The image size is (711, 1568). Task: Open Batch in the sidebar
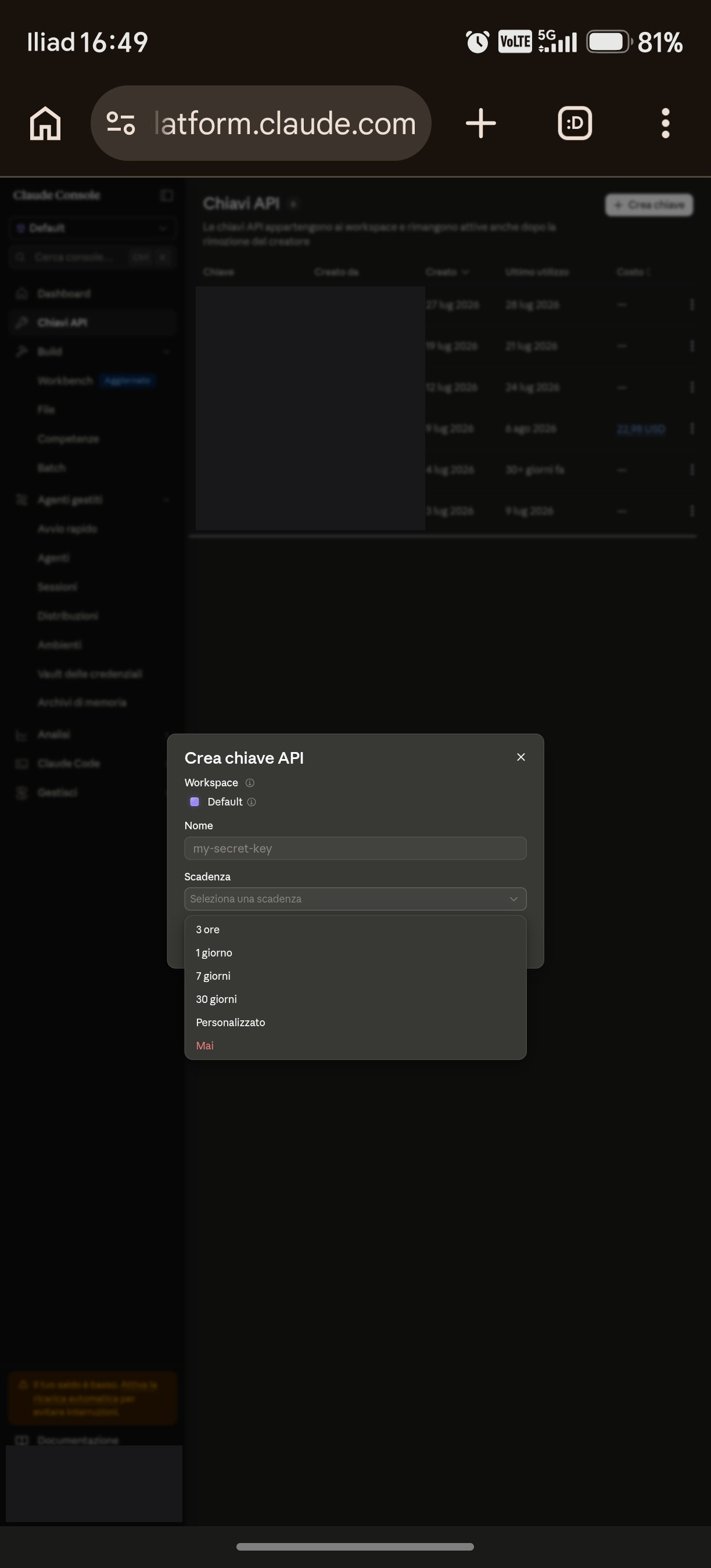click(51, 467)
